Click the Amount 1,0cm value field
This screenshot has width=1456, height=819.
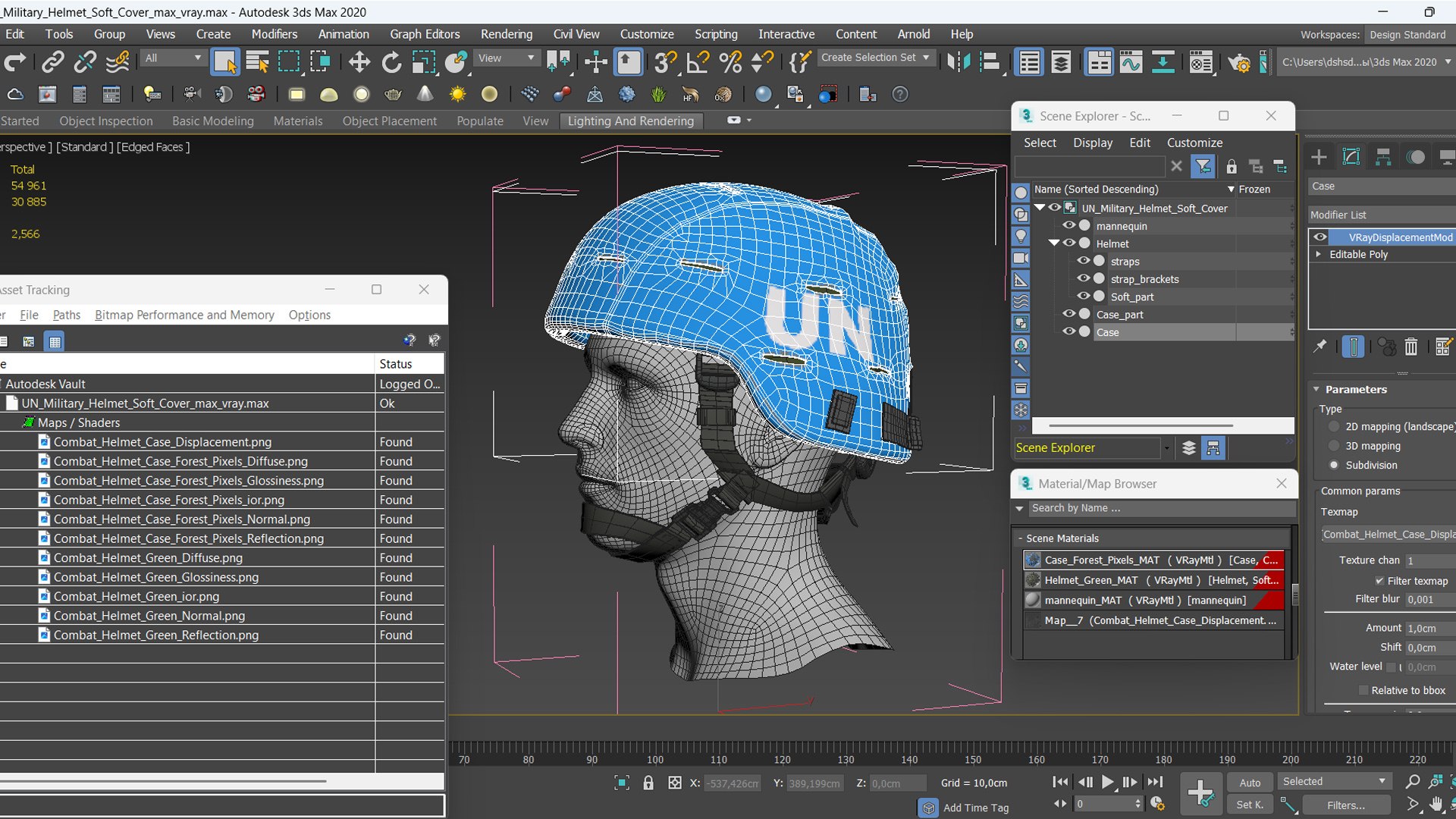pyautogui.click(x=1430, y=628)
